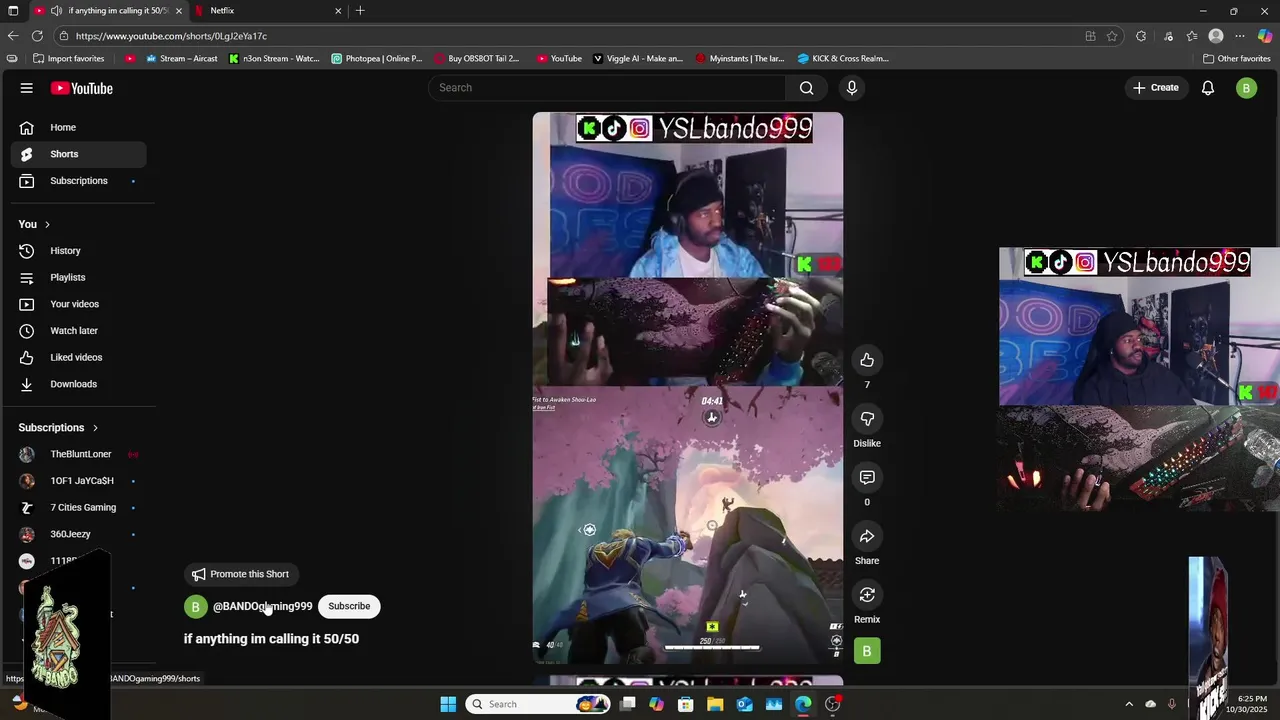The image size is (1280, 720).
Task: Open Watch later list
Action: [x=78, y=331]
